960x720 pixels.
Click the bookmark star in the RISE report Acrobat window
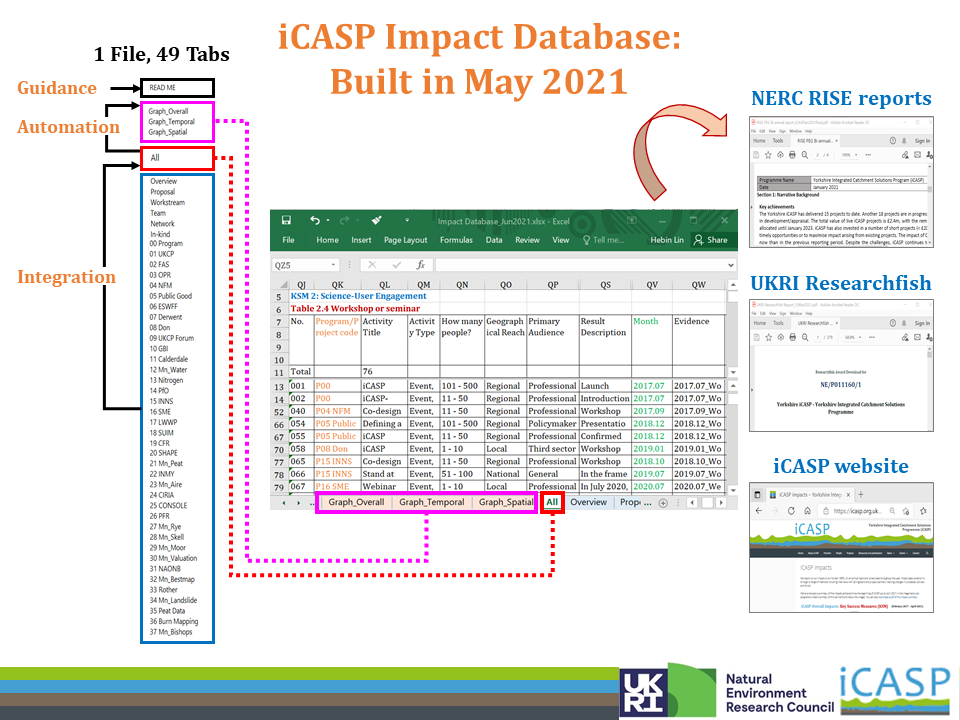[768, 155]
